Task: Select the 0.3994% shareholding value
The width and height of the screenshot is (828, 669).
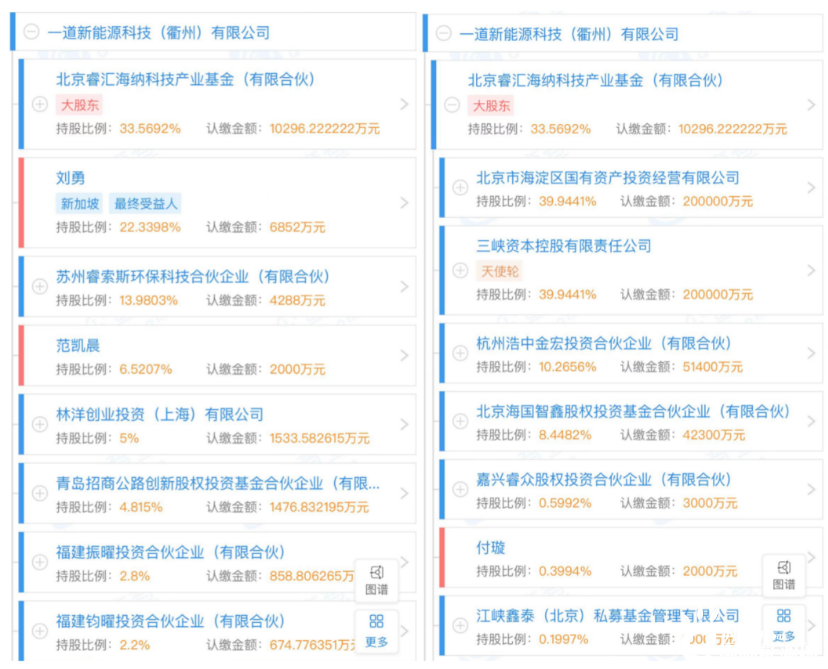Action: pyautogui.click(x=565, y=571)
